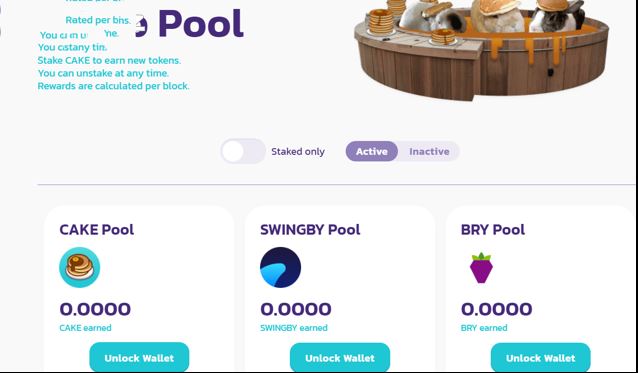
Task: Click the SWINGBY Pool card title
Action: [x=310, y=230]
